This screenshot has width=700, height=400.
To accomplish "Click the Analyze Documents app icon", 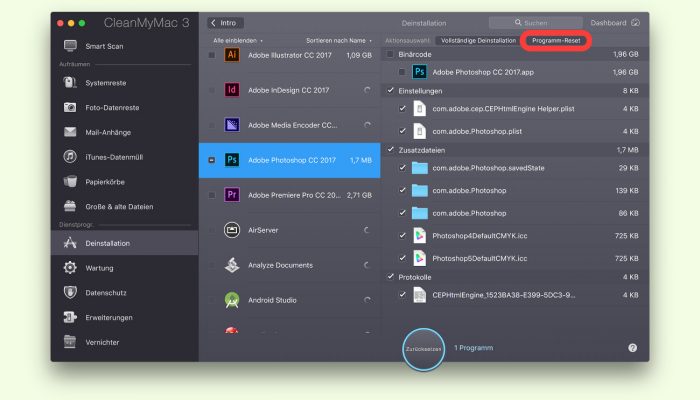I will coord(232,265).
